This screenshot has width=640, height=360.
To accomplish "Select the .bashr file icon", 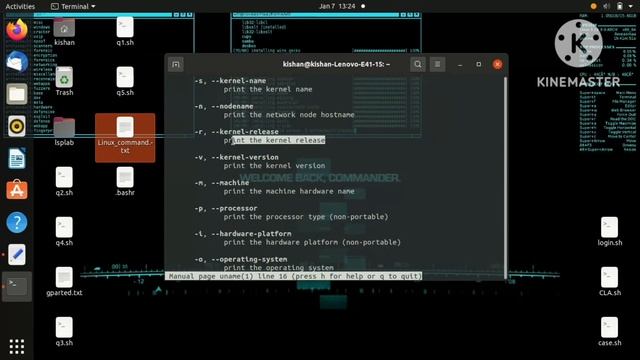I will click(125, 181).
